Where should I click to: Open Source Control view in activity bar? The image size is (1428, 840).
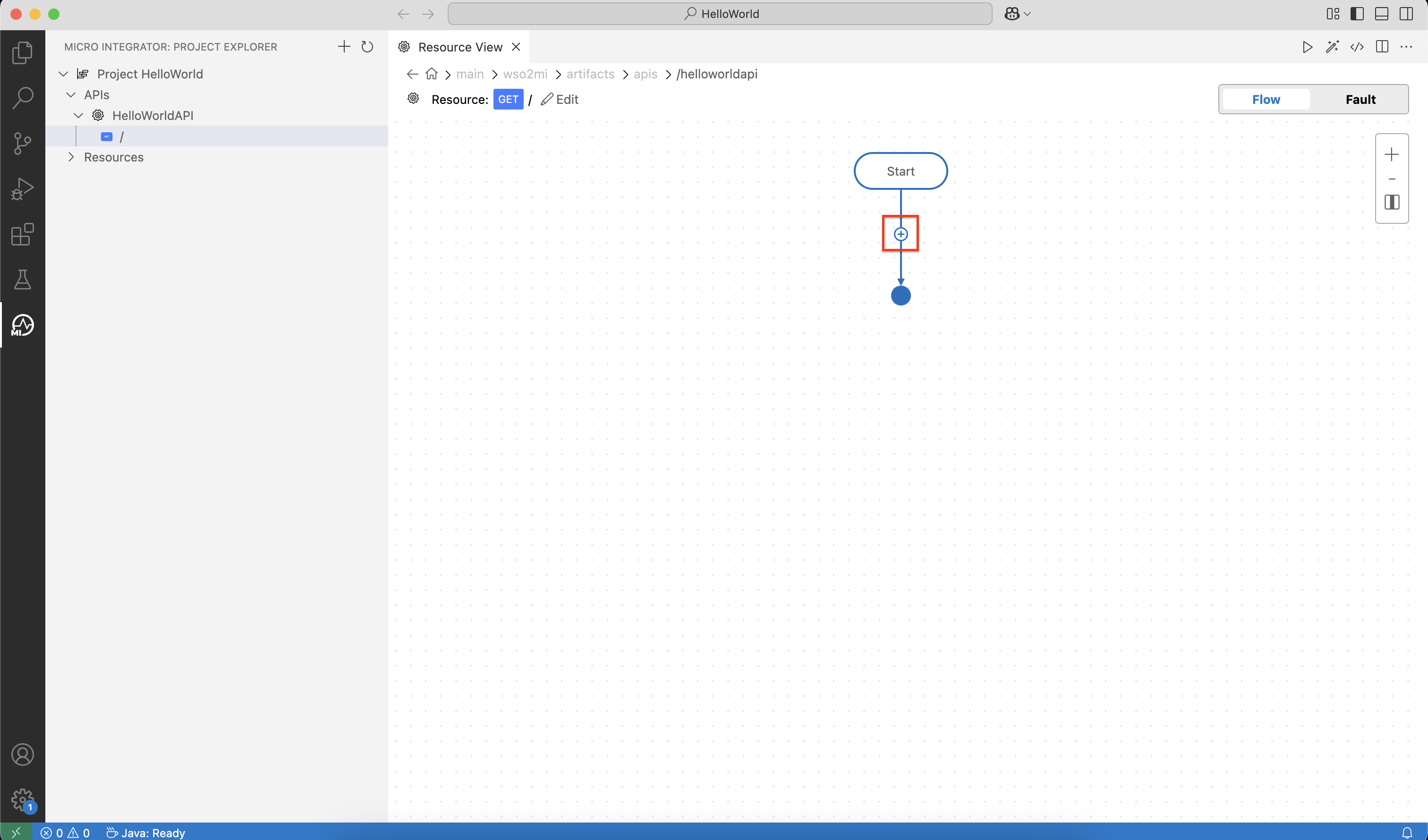pyautogui.click(x=22, y=144)
